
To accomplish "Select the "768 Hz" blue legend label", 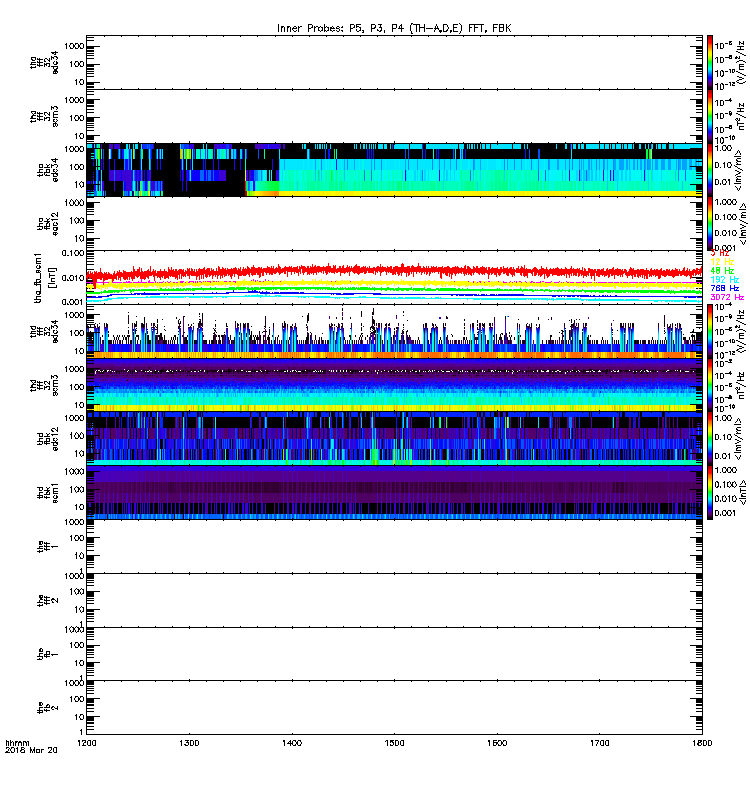I will [x=724, y=288].
